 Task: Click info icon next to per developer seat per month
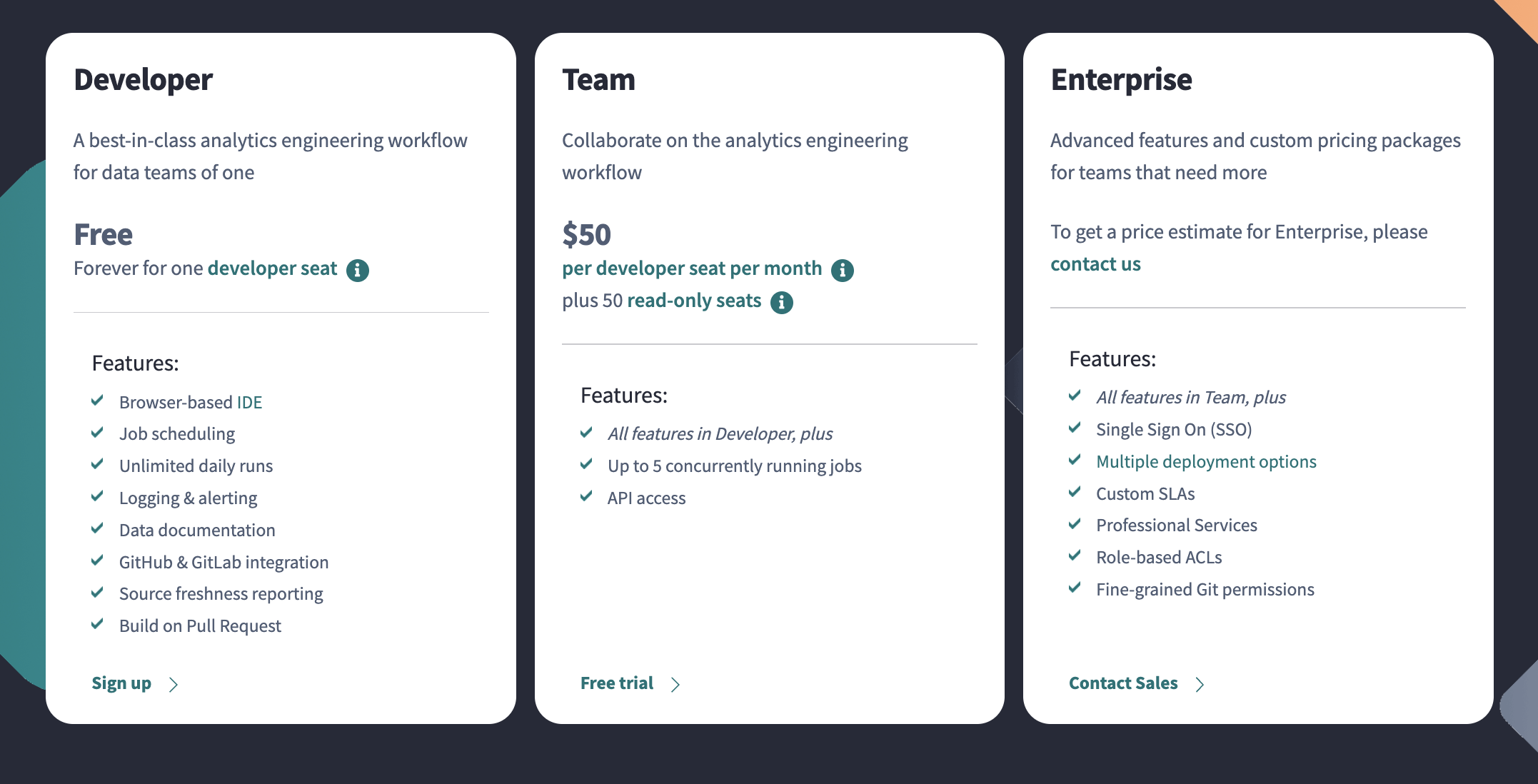coord(843,270)
